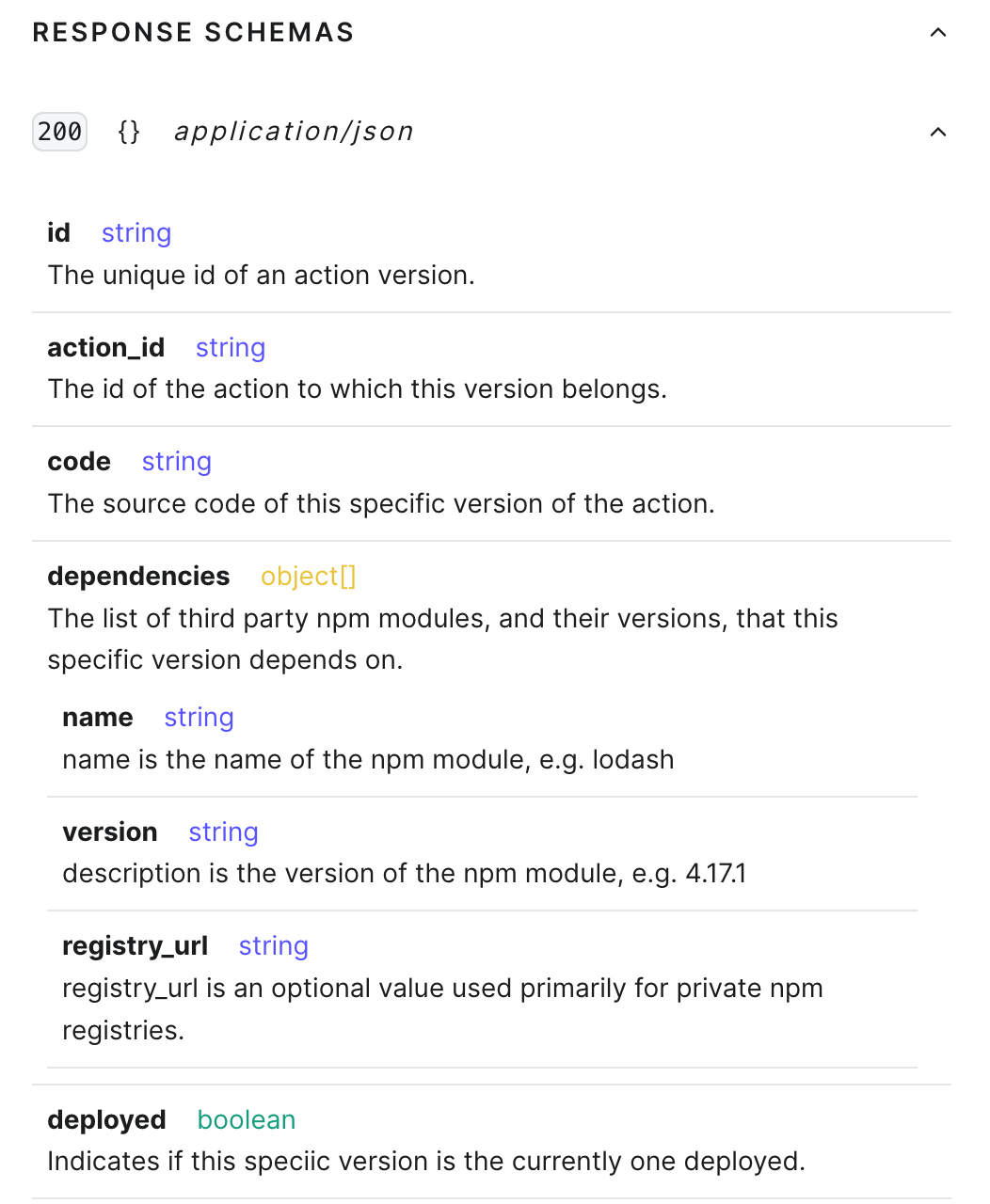Click the boolean type label
Screen dimensions: 990x1204
click(247, 1119)
